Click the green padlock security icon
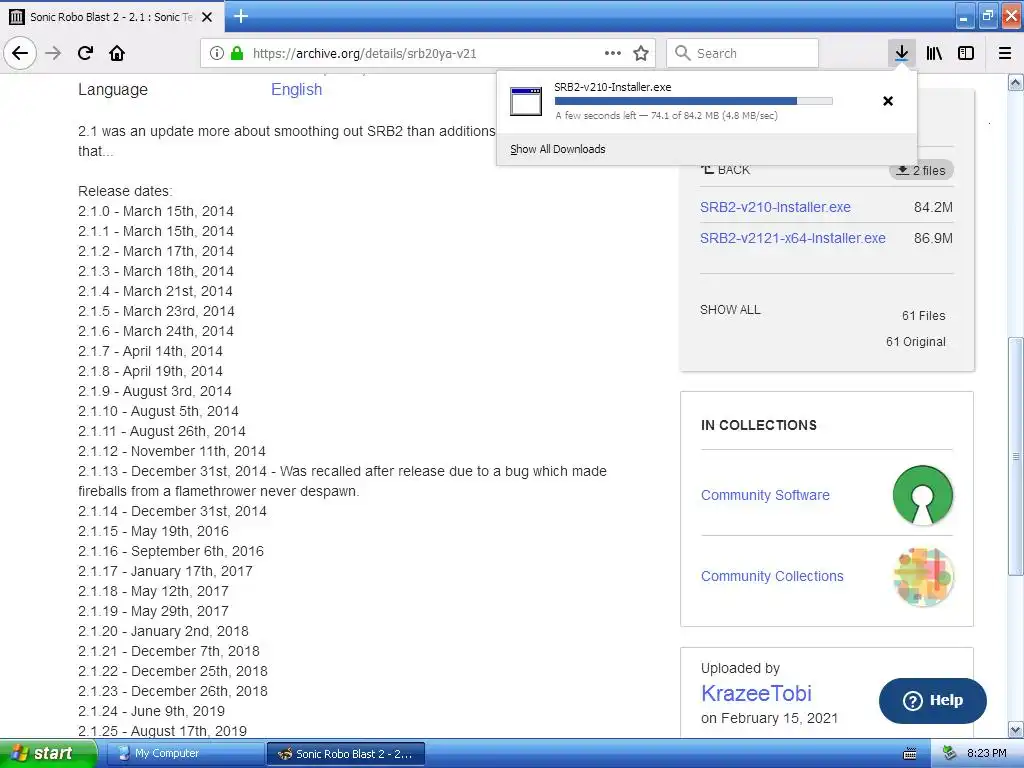This screenshot has width=1024, height=768. (237, 53)
